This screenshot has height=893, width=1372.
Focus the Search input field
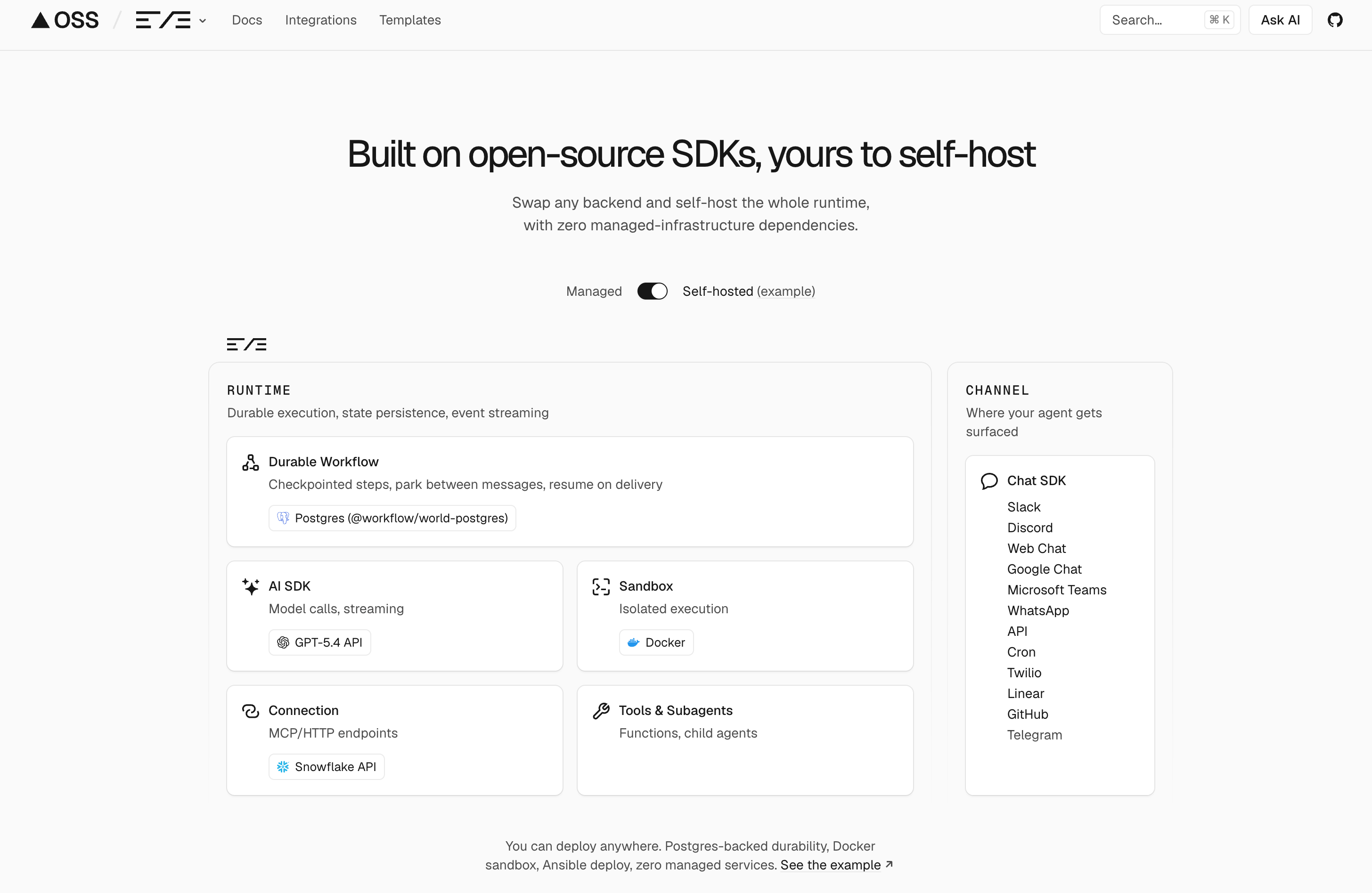click(x=1170, y=20)
